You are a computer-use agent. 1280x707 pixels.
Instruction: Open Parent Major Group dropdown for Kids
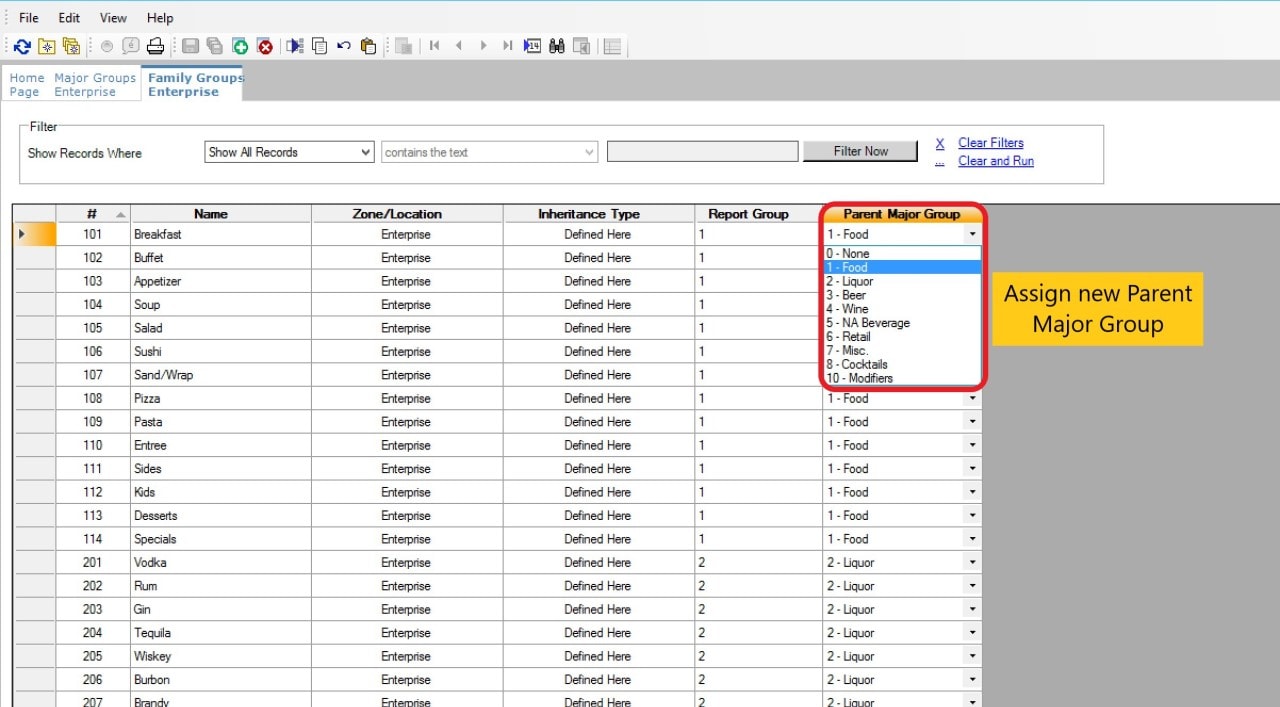click(x=972, y=492)
